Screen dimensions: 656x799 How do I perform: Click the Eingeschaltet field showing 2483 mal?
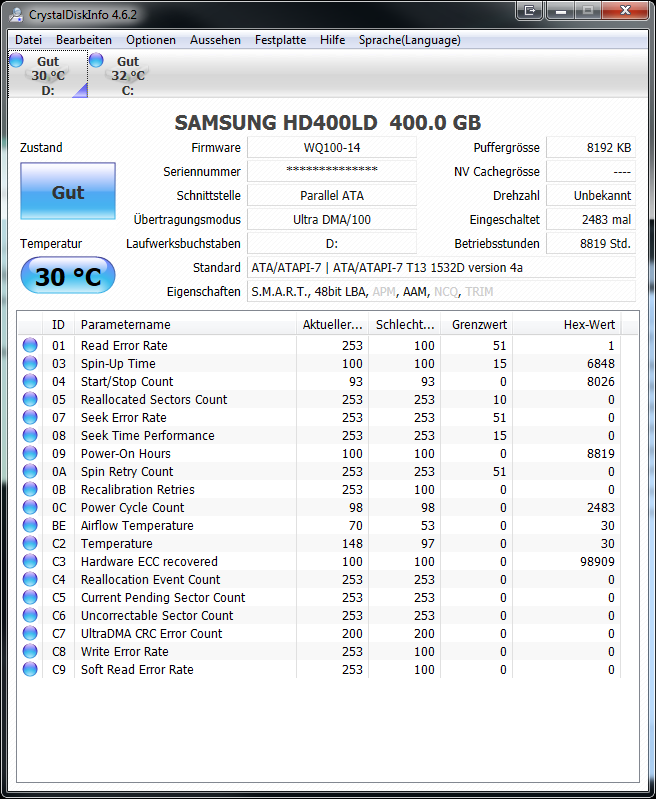(591, 219)
